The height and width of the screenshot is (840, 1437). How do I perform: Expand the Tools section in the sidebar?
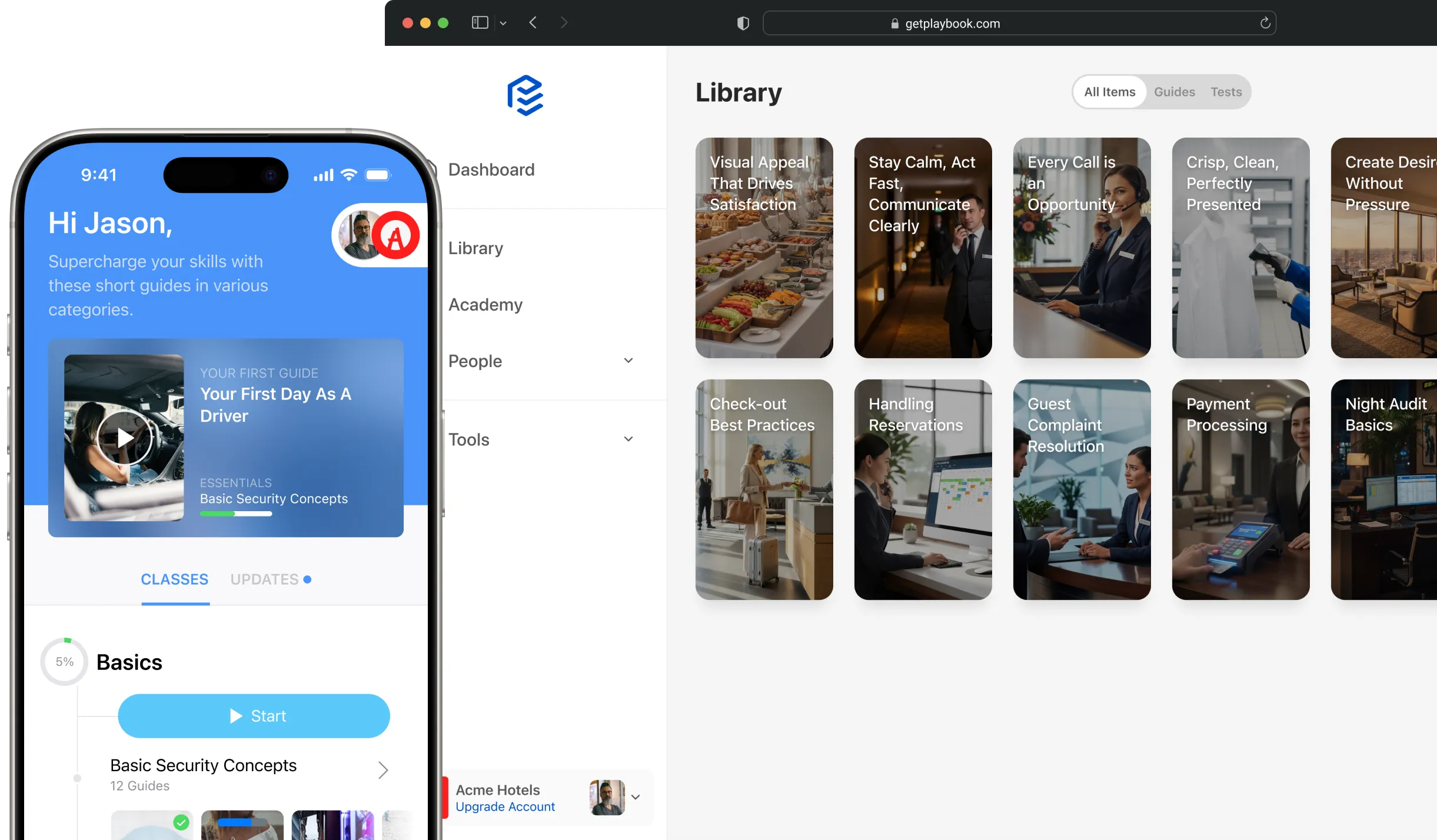628,439
